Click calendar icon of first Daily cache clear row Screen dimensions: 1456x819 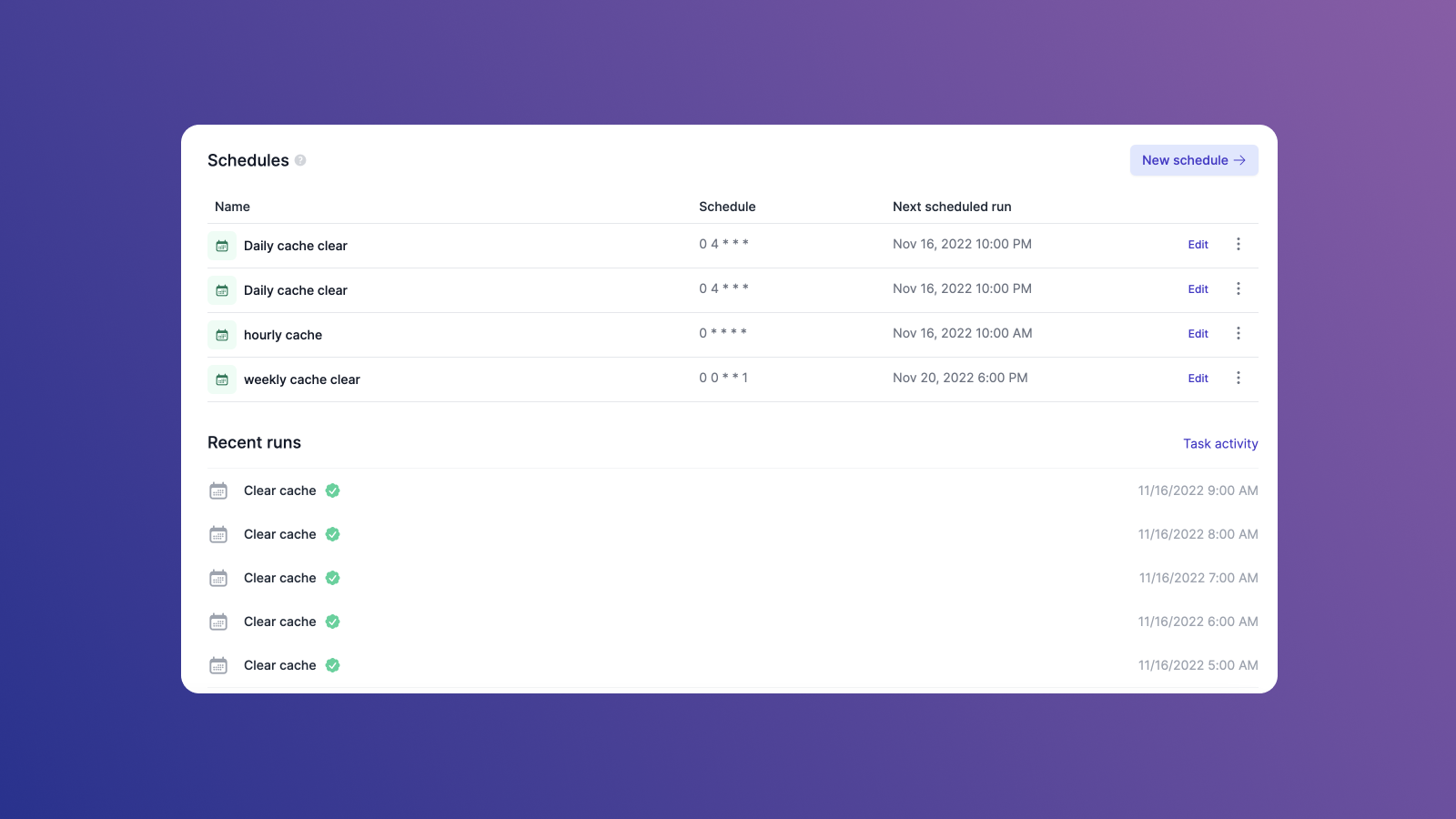click(x=222, y=246)
